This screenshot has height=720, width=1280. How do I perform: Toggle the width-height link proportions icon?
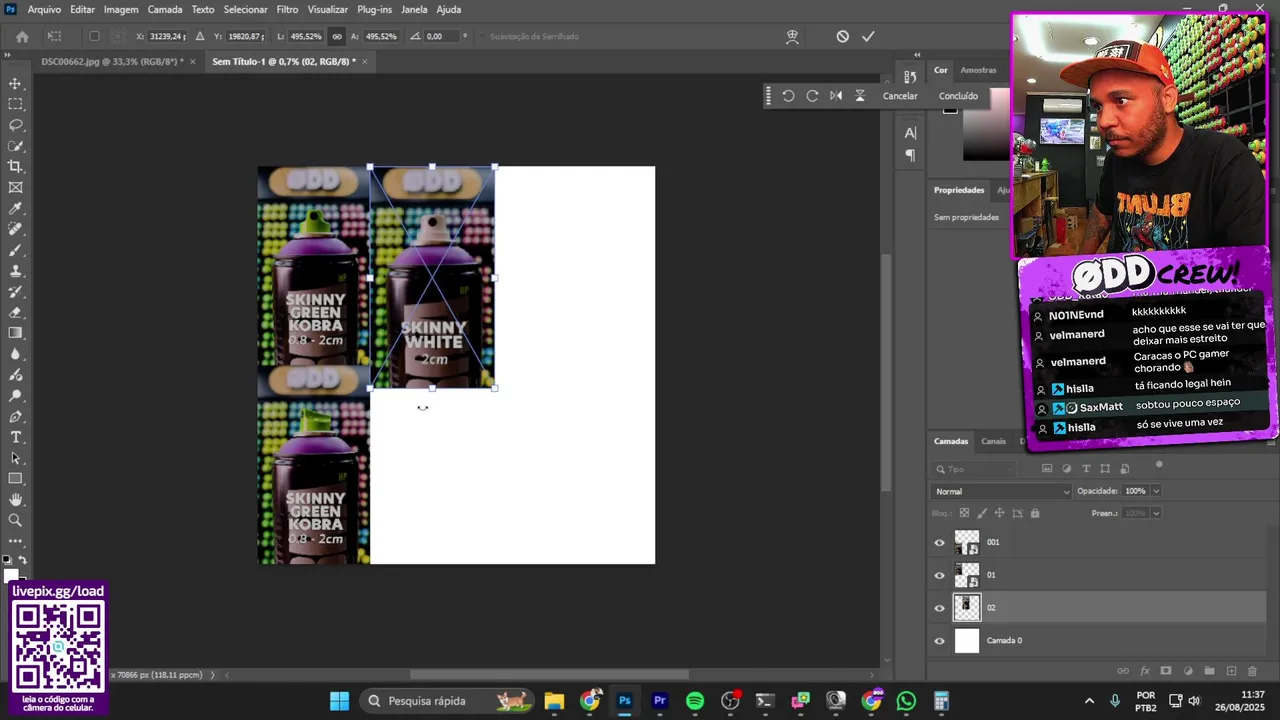click(x=337, y=36)
